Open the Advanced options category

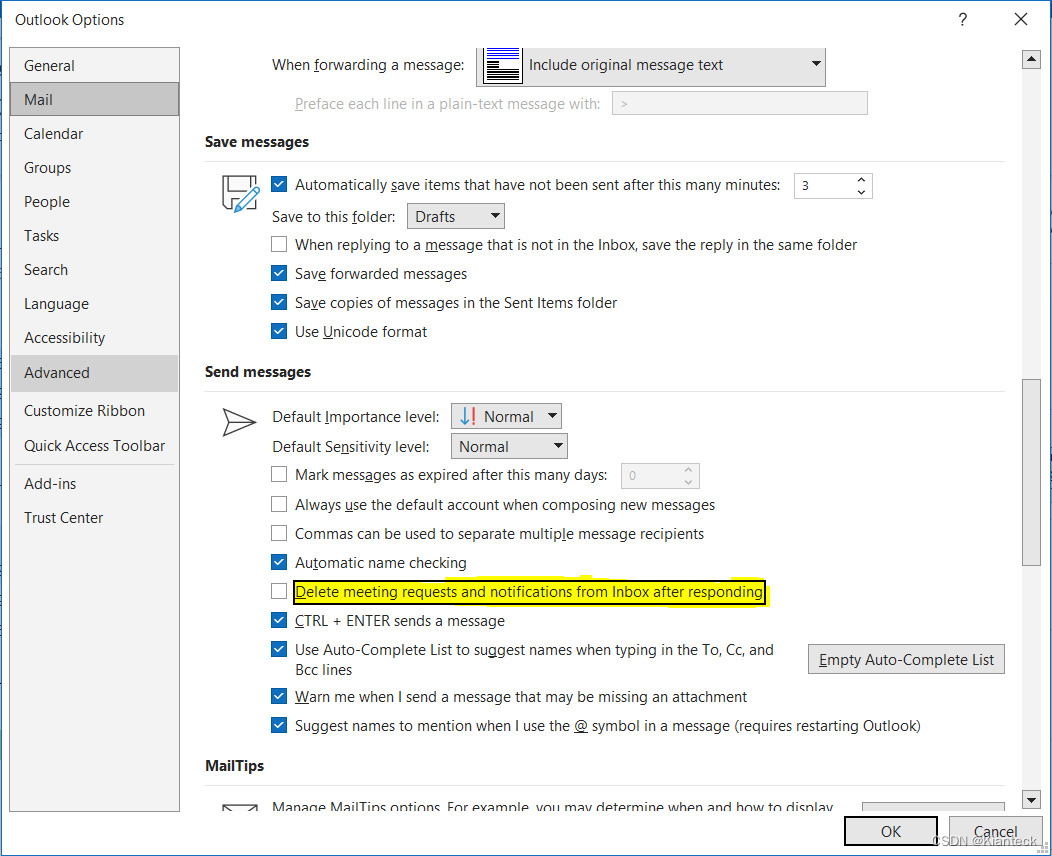click(95, 373)
